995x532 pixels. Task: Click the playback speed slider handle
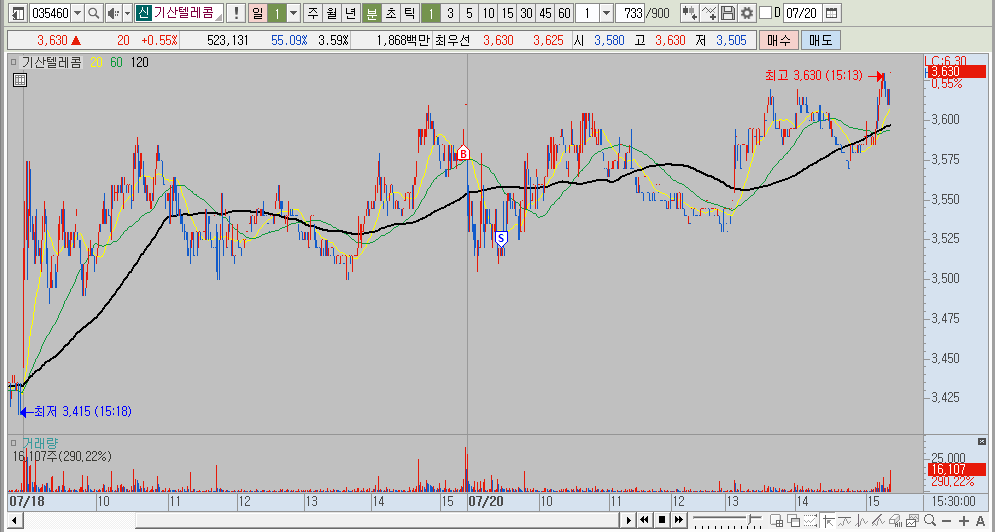coord(750,519)
